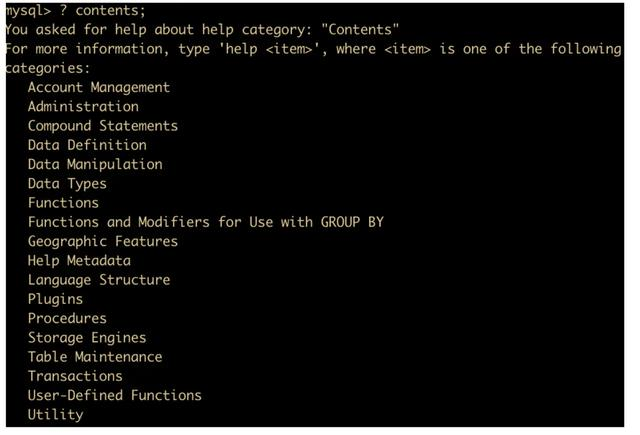Viewport: 640px width, 435px height.
Task: Select the 'Data Types' list entry
Action: point(67,184)
